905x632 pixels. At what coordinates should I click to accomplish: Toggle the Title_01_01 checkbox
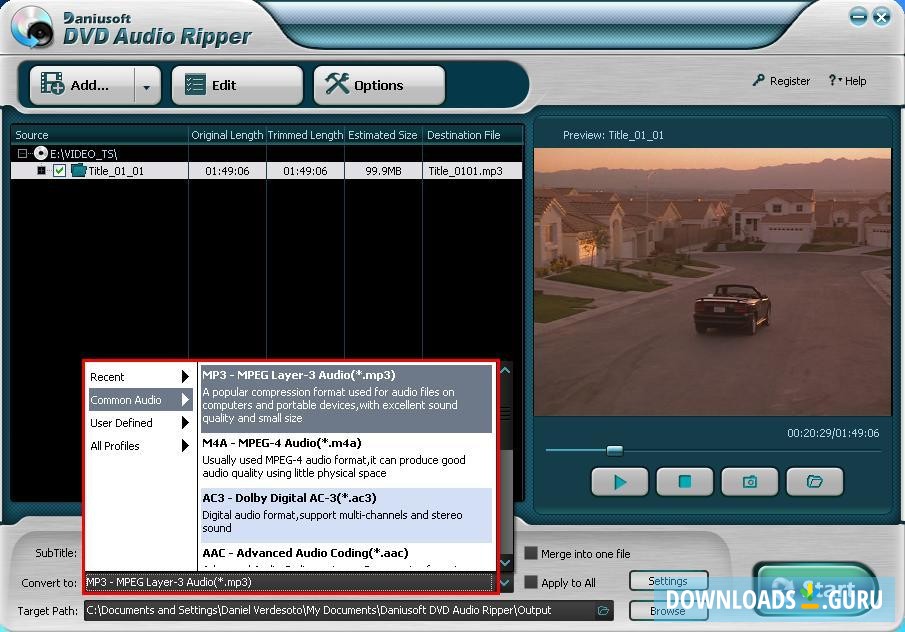point(59,171)
